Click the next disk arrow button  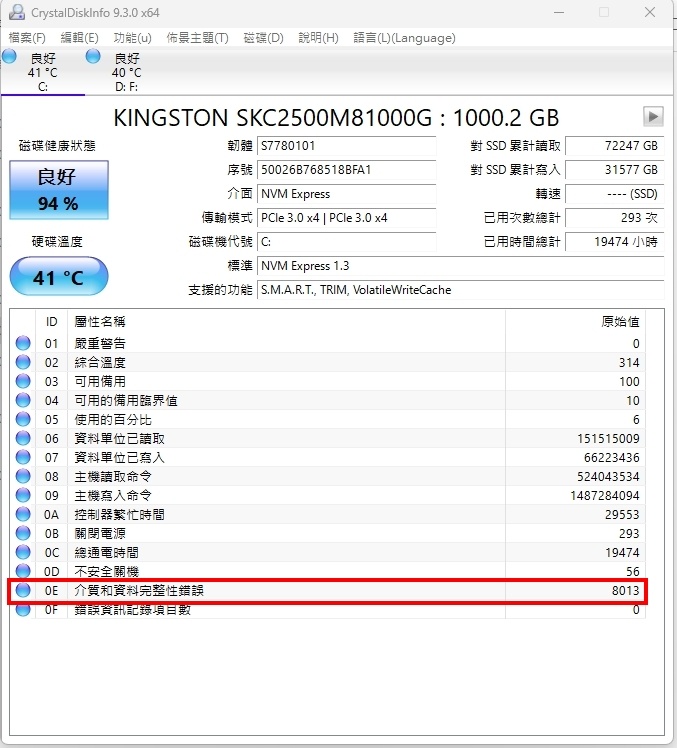point(653,116)
